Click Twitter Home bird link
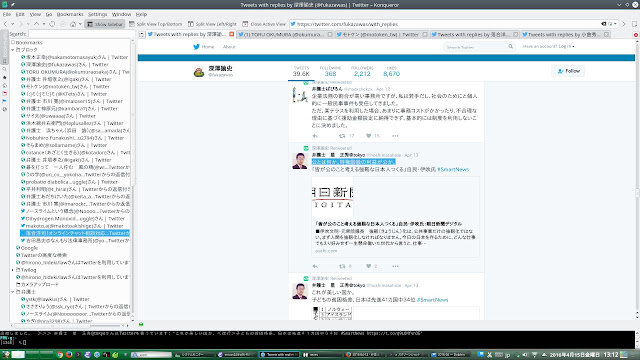640x360 pixels. coord(204,47)
